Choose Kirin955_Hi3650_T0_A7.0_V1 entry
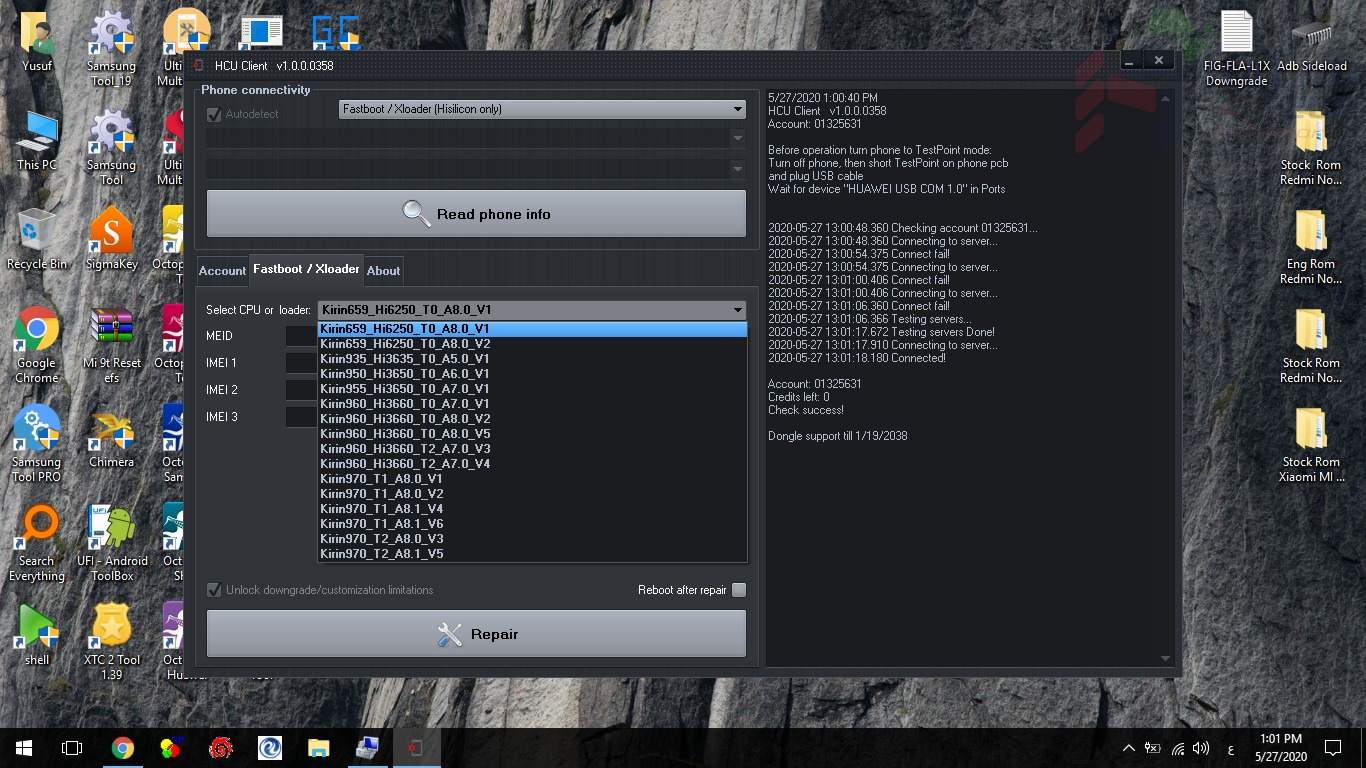Screen dimensions: 1366x768 point(532,389)
